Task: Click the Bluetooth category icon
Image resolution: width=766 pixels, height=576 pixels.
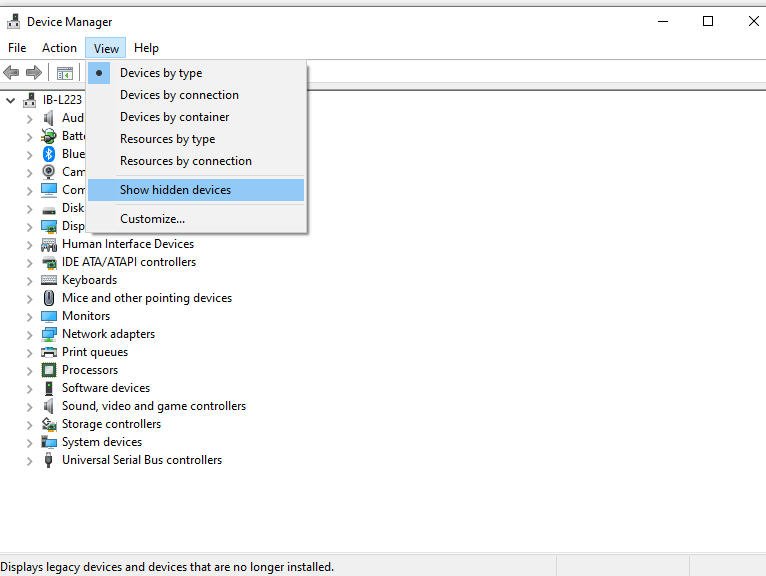Action: click(49, 154)
